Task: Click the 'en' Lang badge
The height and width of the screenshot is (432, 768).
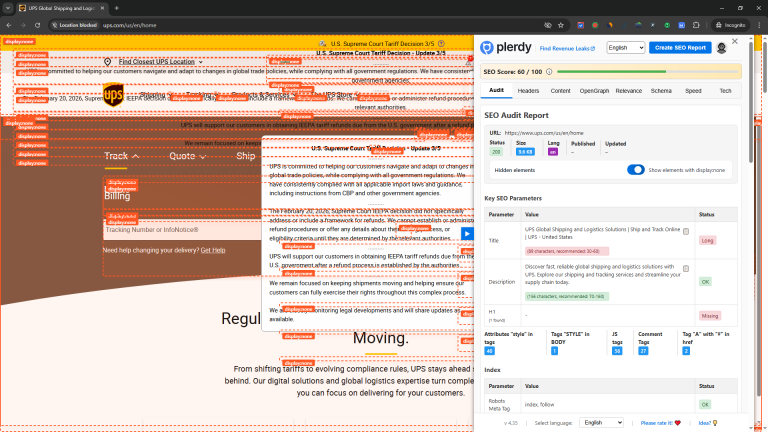Action: tap(553, 152)
